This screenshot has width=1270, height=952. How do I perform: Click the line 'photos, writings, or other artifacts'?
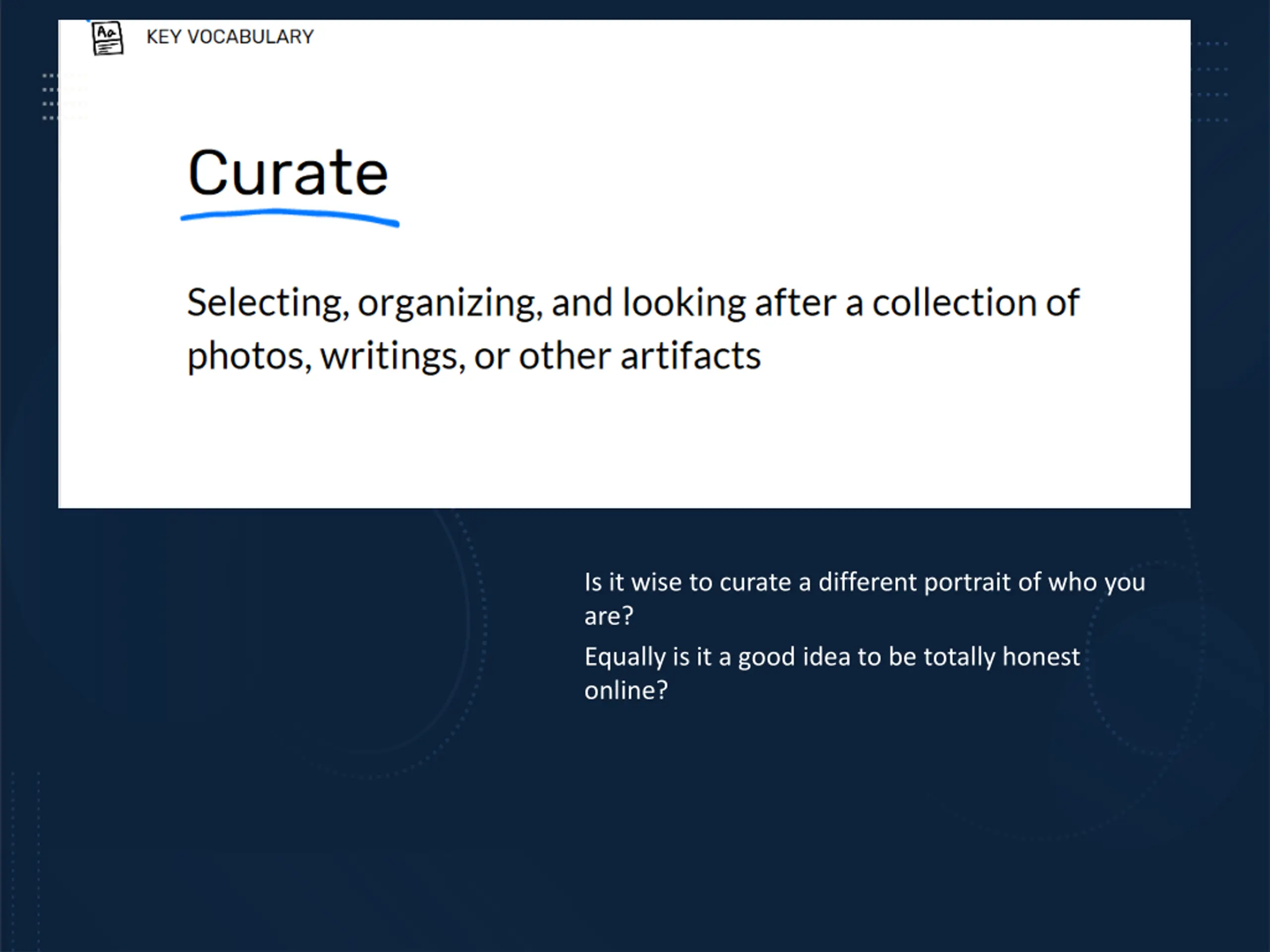point(474,357)
